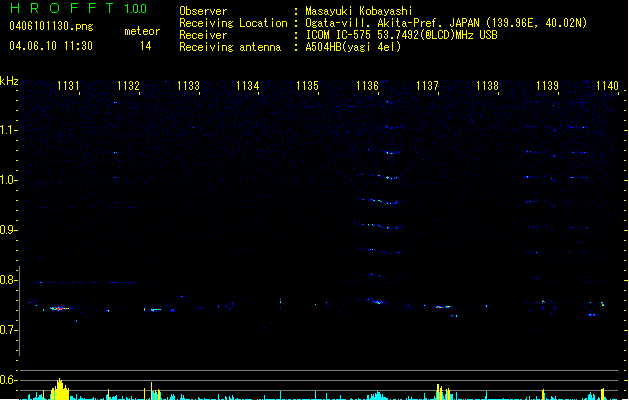Click the 0.7 kHz frequency label

point(8,330)
